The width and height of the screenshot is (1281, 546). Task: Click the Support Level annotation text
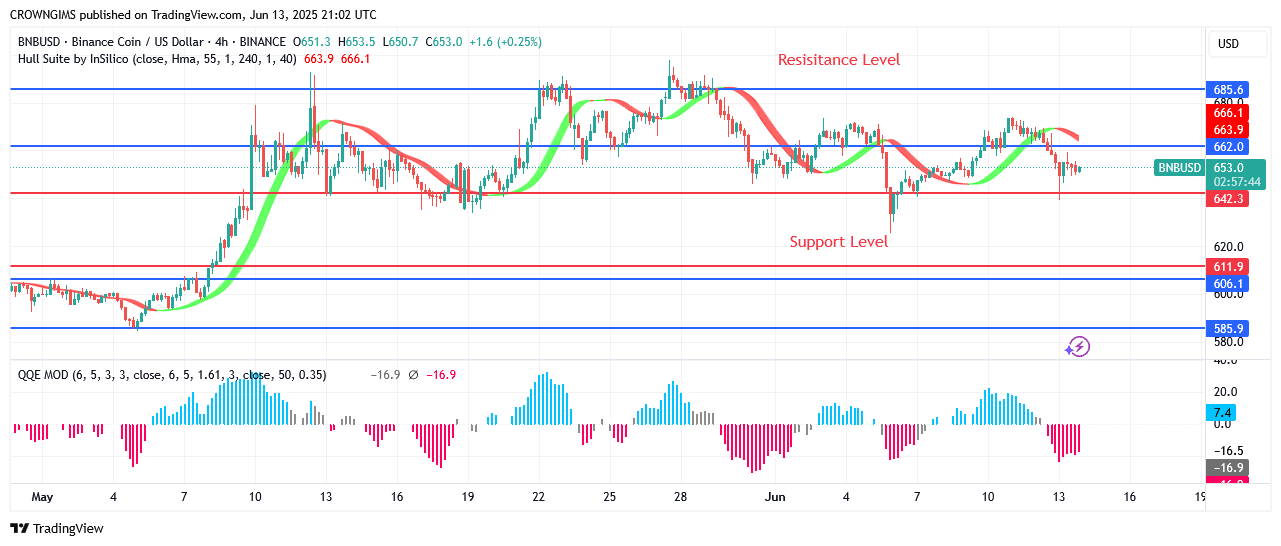(x=839, y=242)
